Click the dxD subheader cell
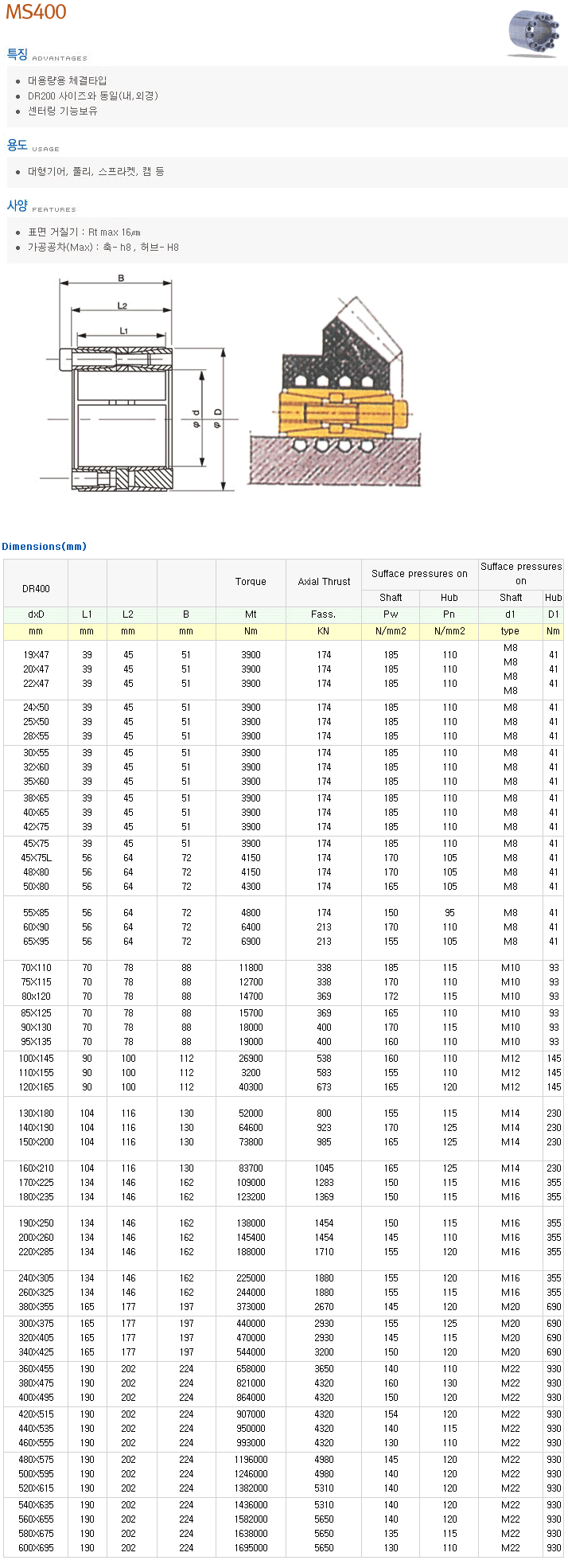Screen dimensions: 568x1568 [36, 614]
